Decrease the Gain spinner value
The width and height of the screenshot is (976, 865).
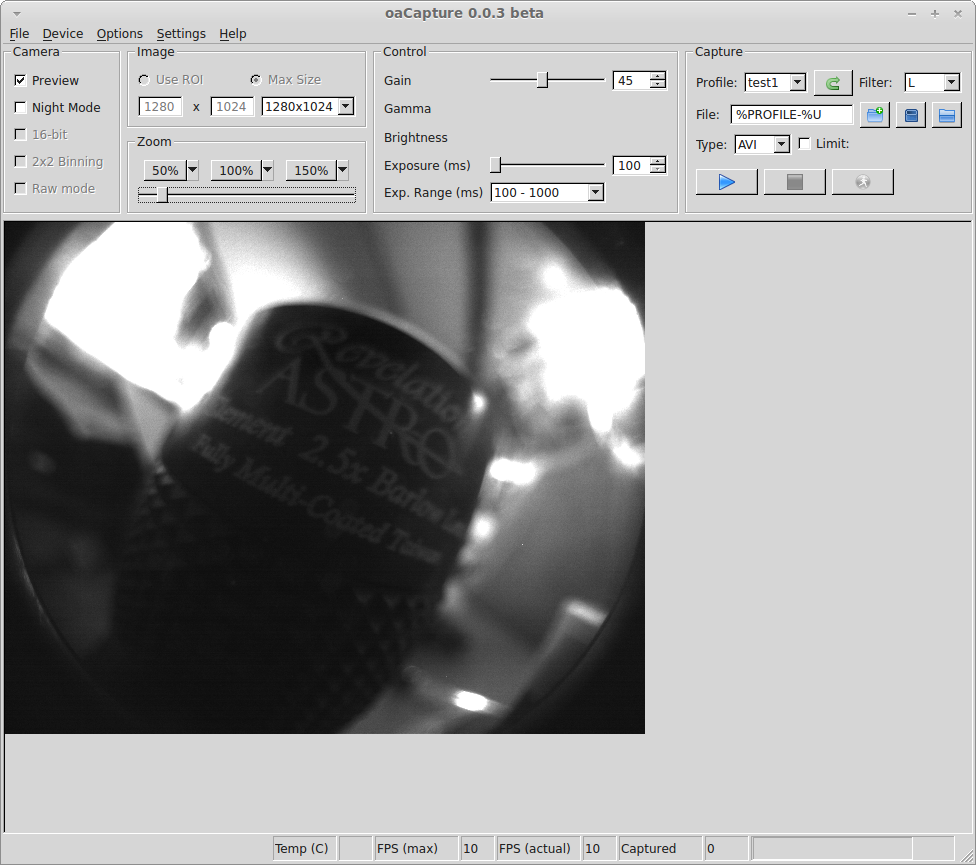pos(657,84)
